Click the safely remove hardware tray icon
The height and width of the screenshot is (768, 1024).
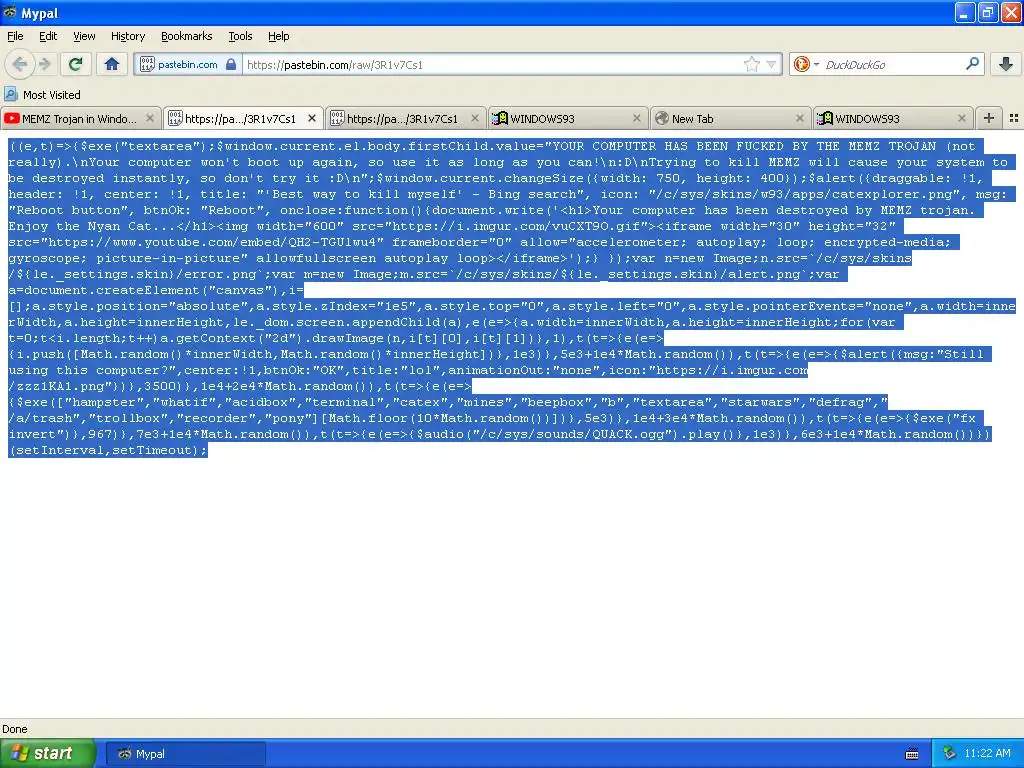click(x=950, y=753)
